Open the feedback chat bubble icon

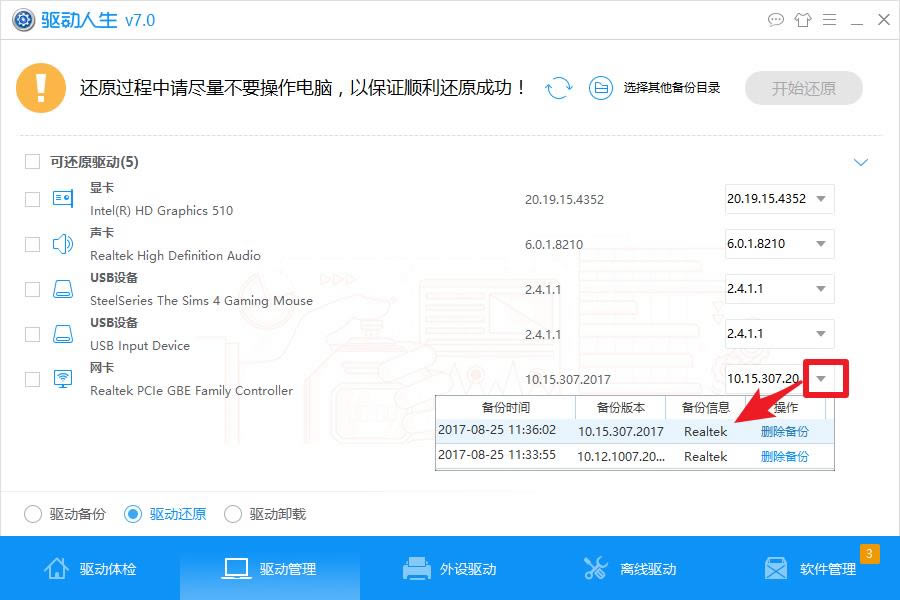775,20
